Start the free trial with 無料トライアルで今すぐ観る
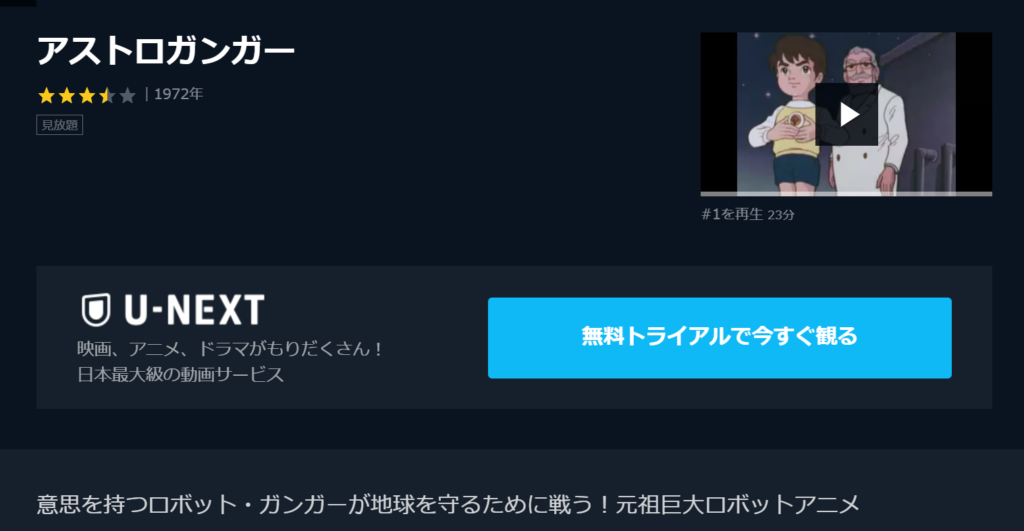This screenshot has width=1024, height=531. [719, 338]
